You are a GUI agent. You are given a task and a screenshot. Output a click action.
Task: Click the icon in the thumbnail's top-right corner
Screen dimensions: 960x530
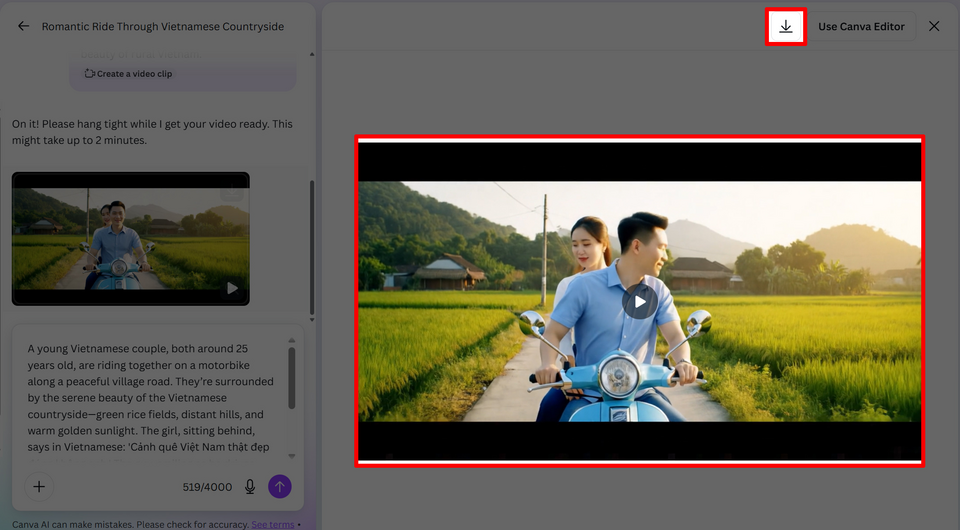[232, 192]
